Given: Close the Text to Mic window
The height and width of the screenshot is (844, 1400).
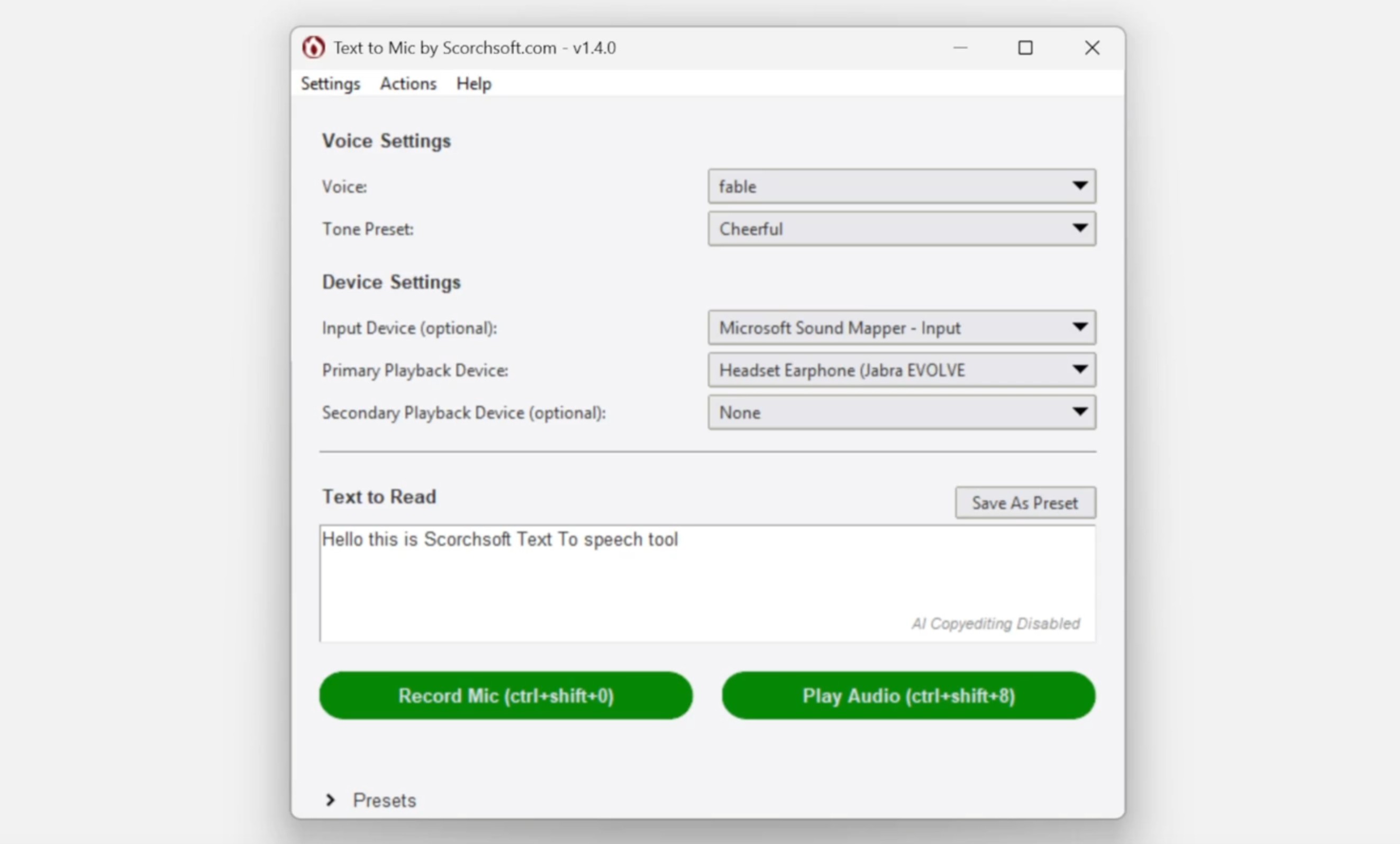Looking at the screenshot, I should [x=1092, y=48].
